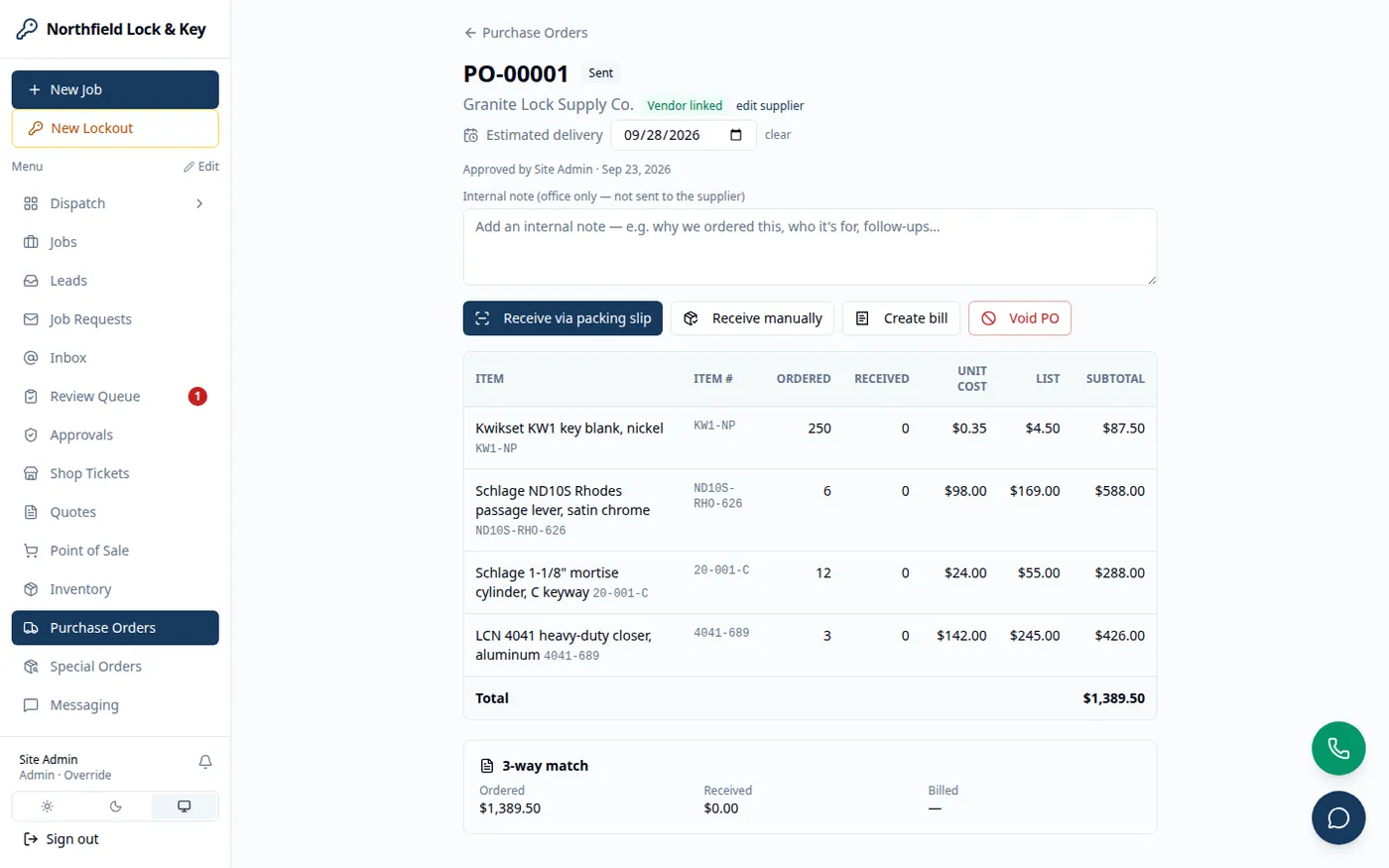Click the Sent status badge
Image resolution: width=1389 pixels, height=868 pixels.
601,73
